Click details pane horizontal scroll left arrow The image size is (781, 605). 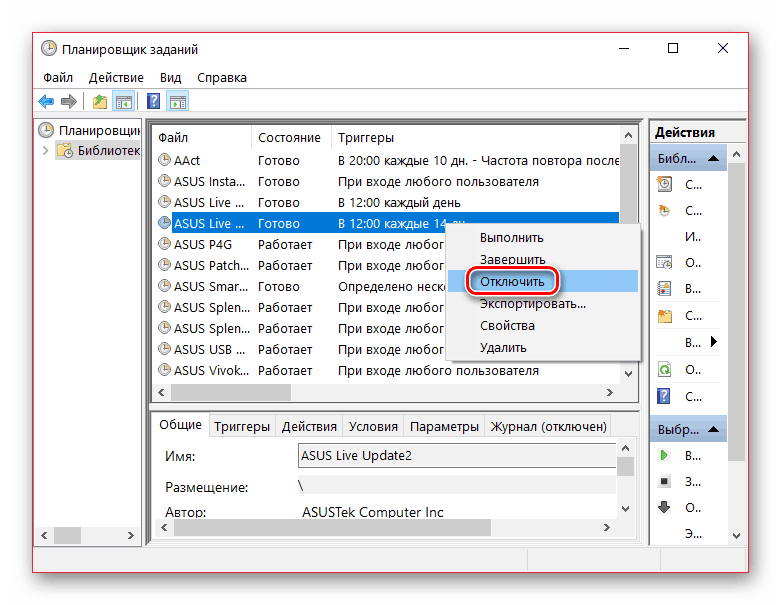[x=164, y=527]
